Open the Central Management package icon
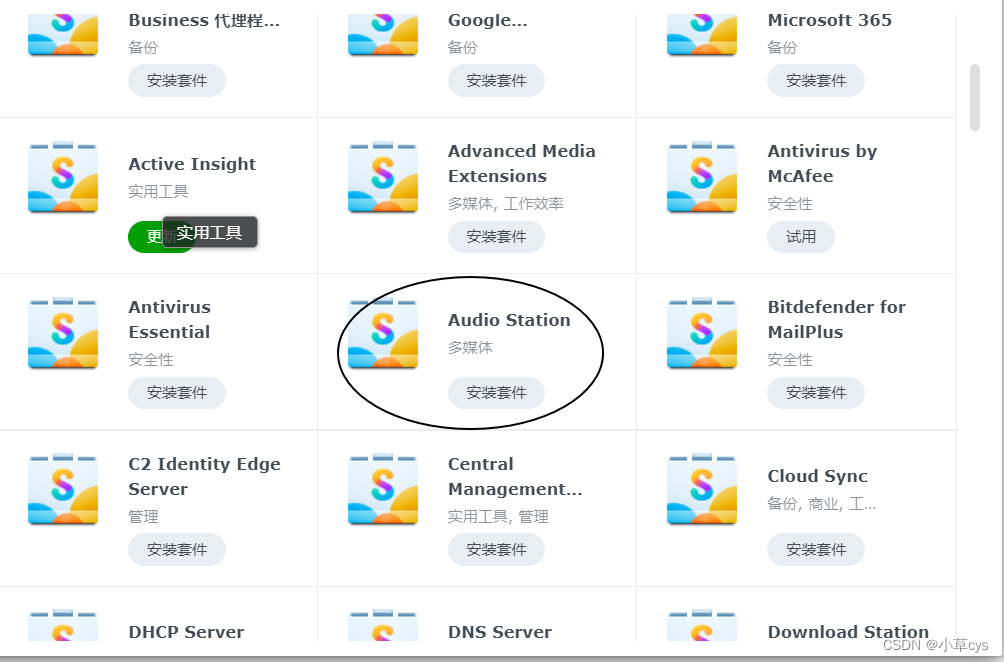1004x662 pixels. pos(383,489)
